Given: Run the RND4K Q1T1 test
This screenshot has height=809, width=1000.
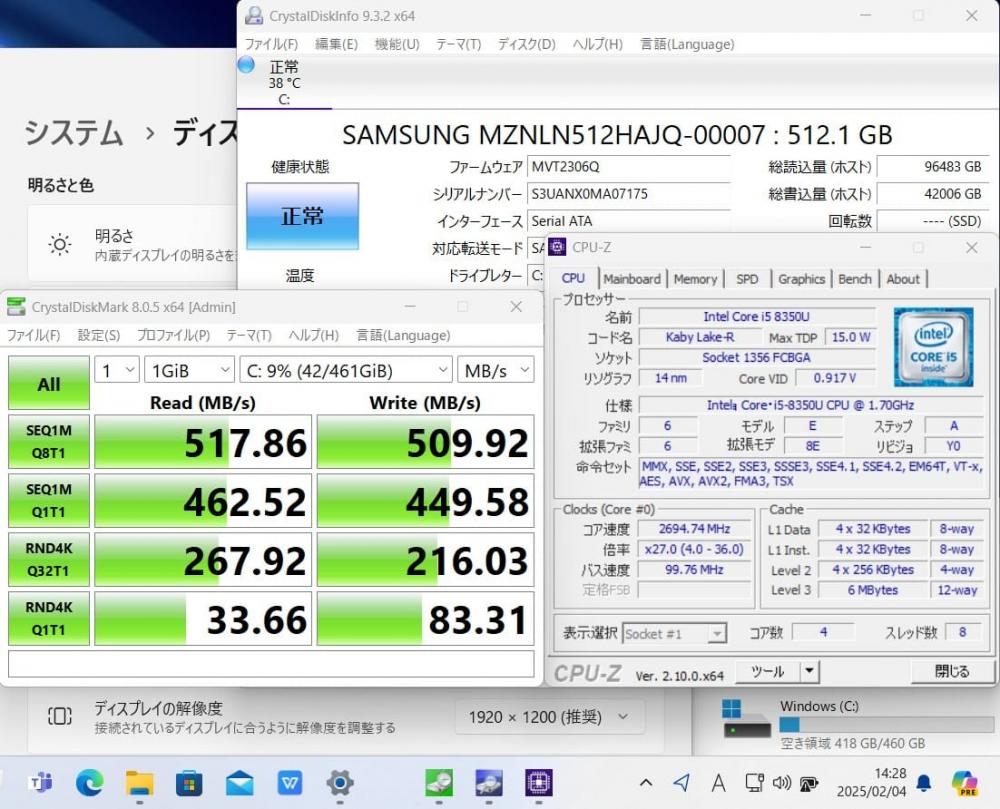Looking at the screenshot, I should (x=48, y=618).
